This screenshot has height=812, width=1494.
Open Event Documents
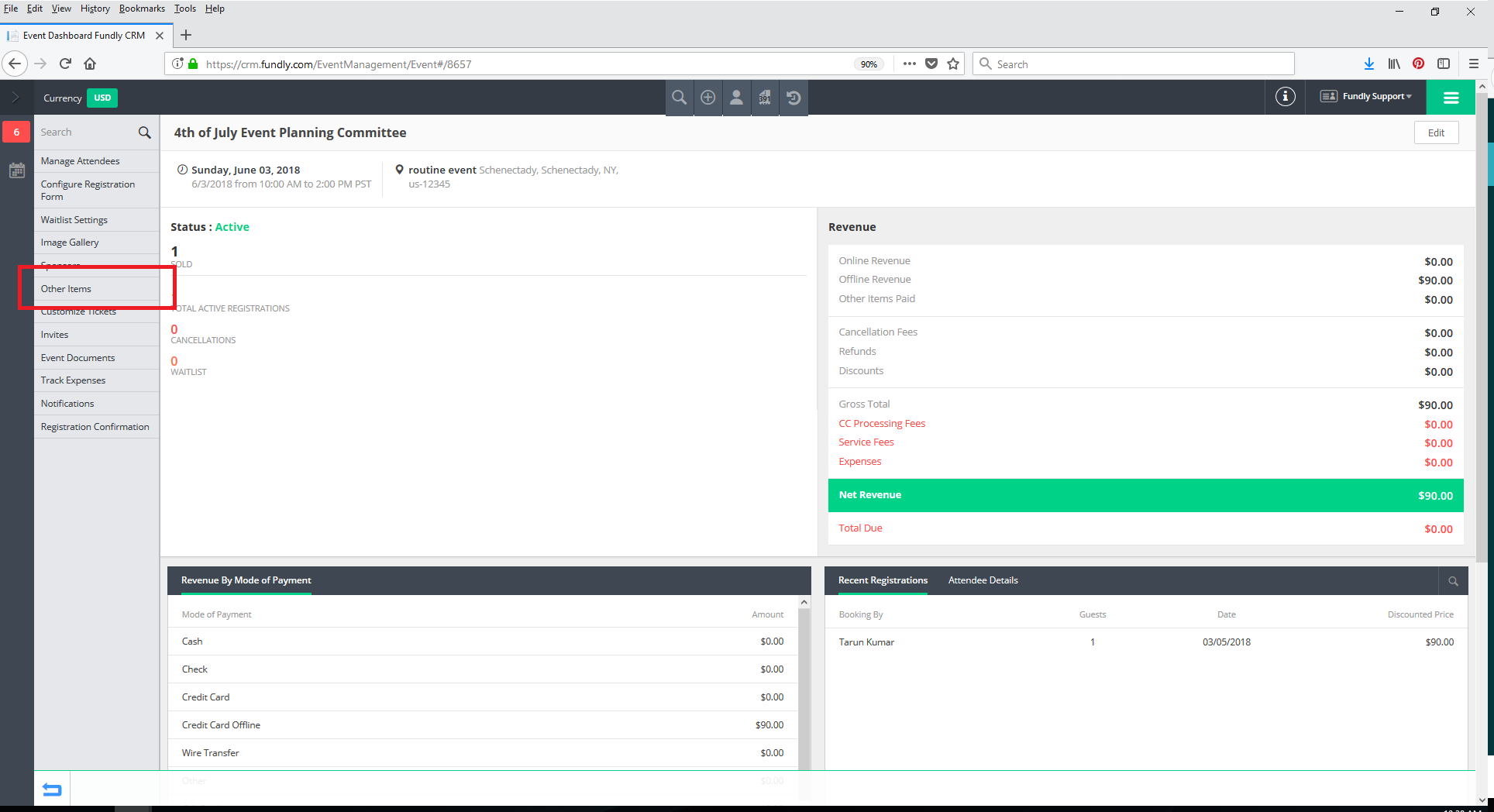pos(96,358)
